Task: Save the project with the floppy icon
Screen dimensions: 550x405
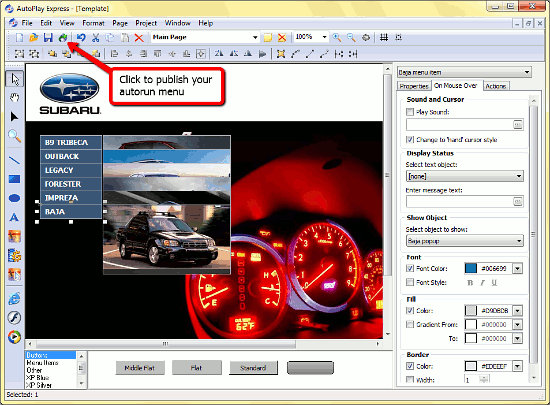Action: pos(48,38)
